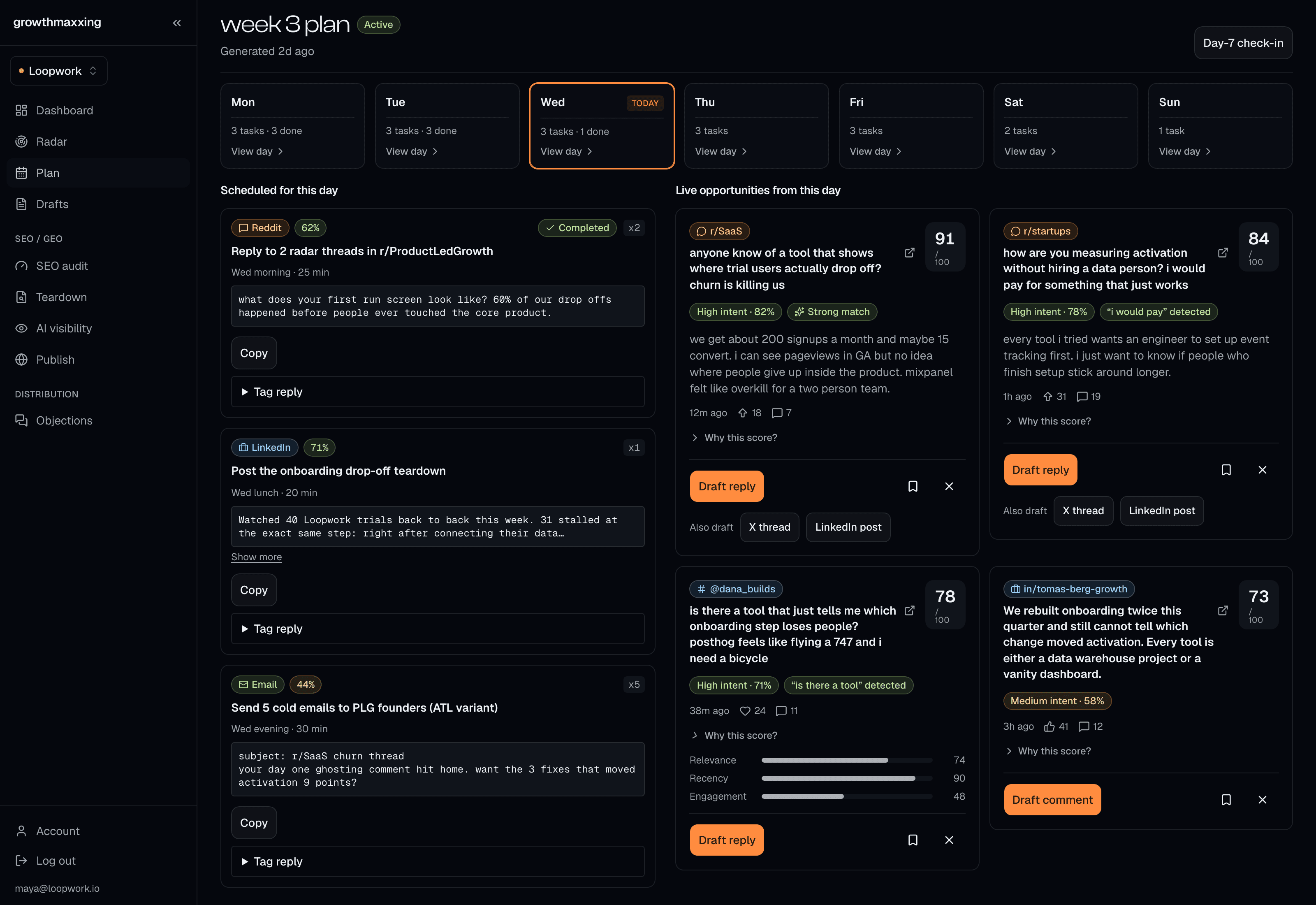Open Account settings

pyautogui.click(x=98, y=831)
